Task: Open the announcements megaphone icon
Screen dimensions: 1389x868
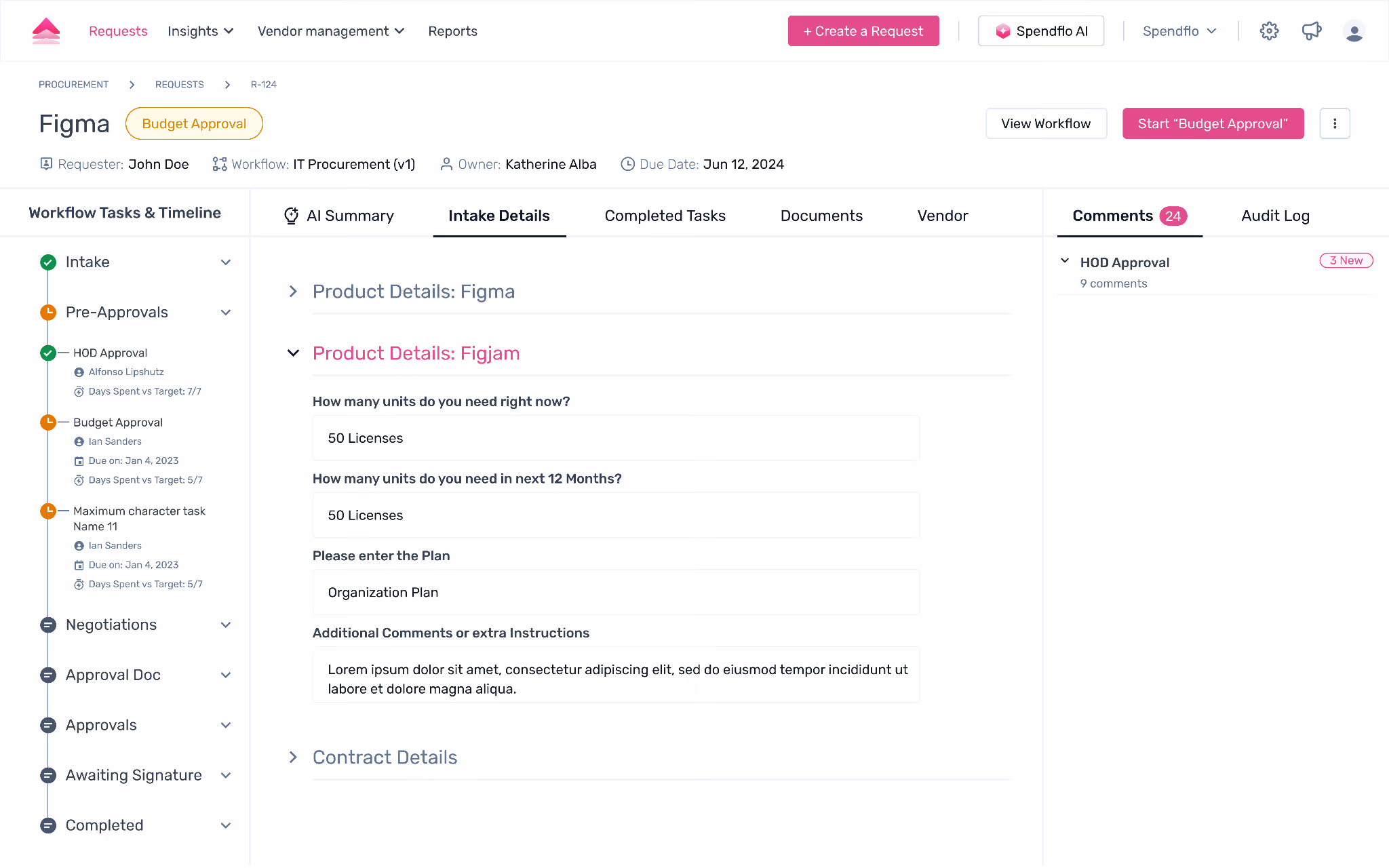Action: point(1312,31)
